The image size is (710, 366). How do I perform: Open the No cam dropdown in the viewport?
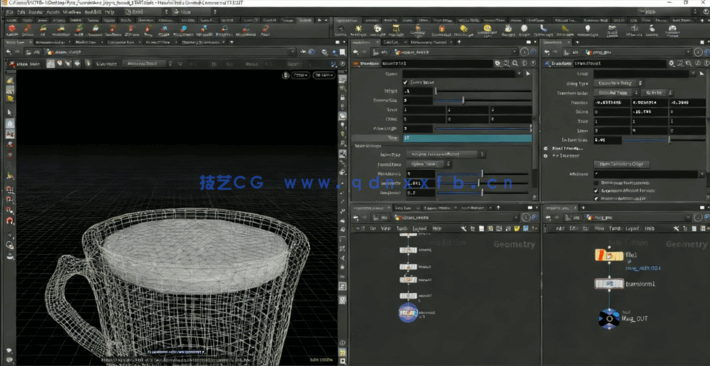[x=323, y=75]
